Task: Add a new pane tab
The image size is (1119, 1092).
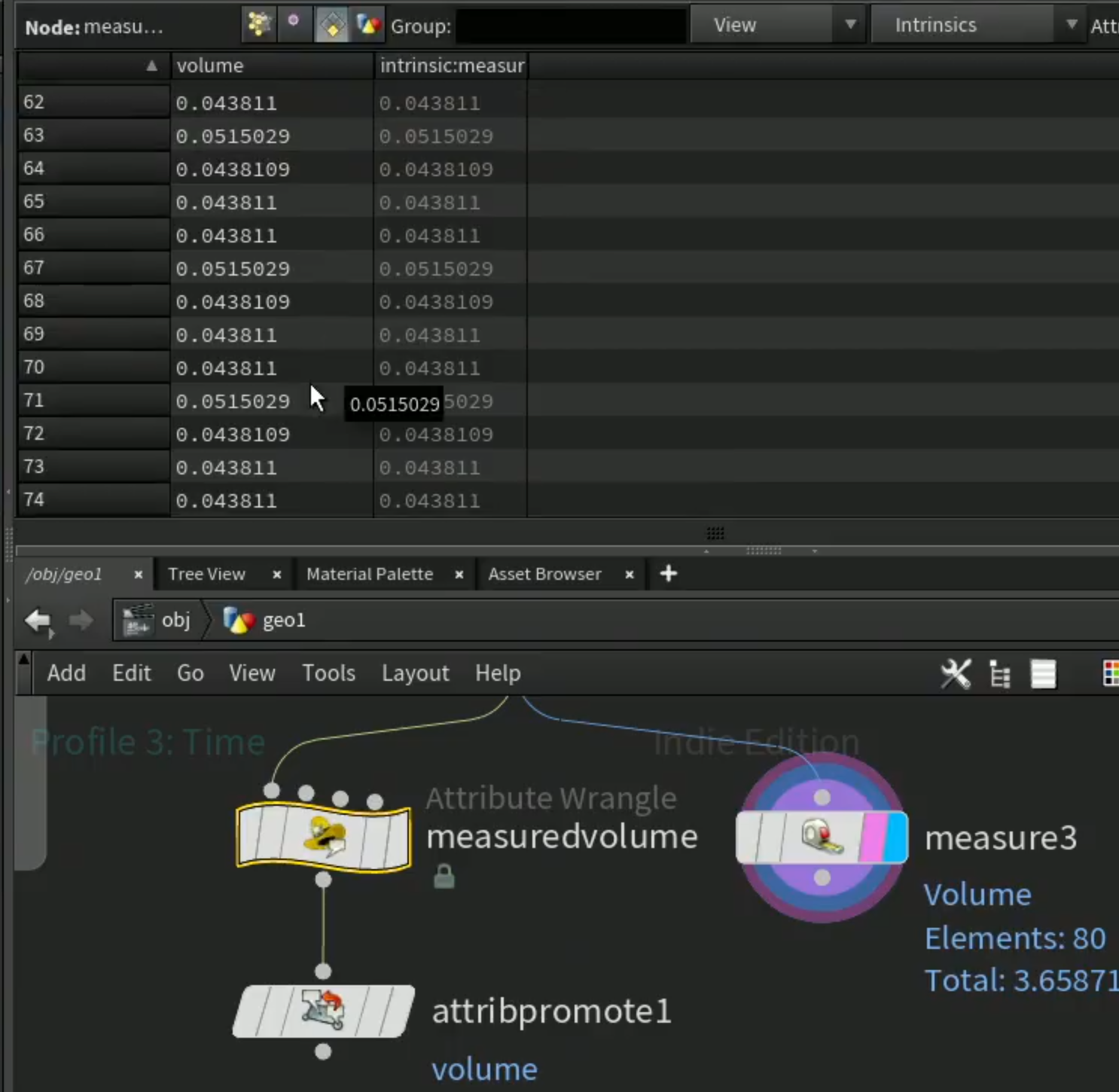Action: (669, 574)
